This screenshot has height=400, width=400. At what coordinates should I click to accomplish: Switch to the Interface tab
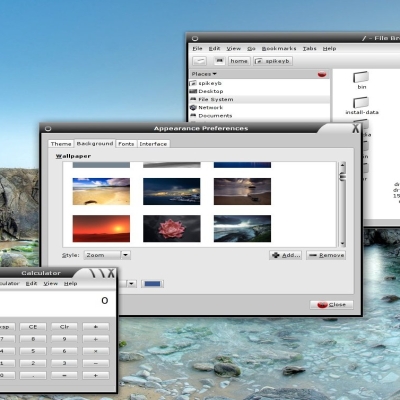(x=153, y=144)
